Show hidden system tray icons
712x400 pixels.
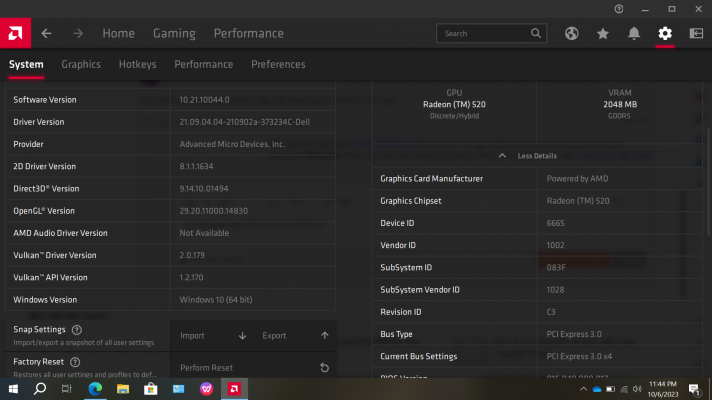click(583, 389)
